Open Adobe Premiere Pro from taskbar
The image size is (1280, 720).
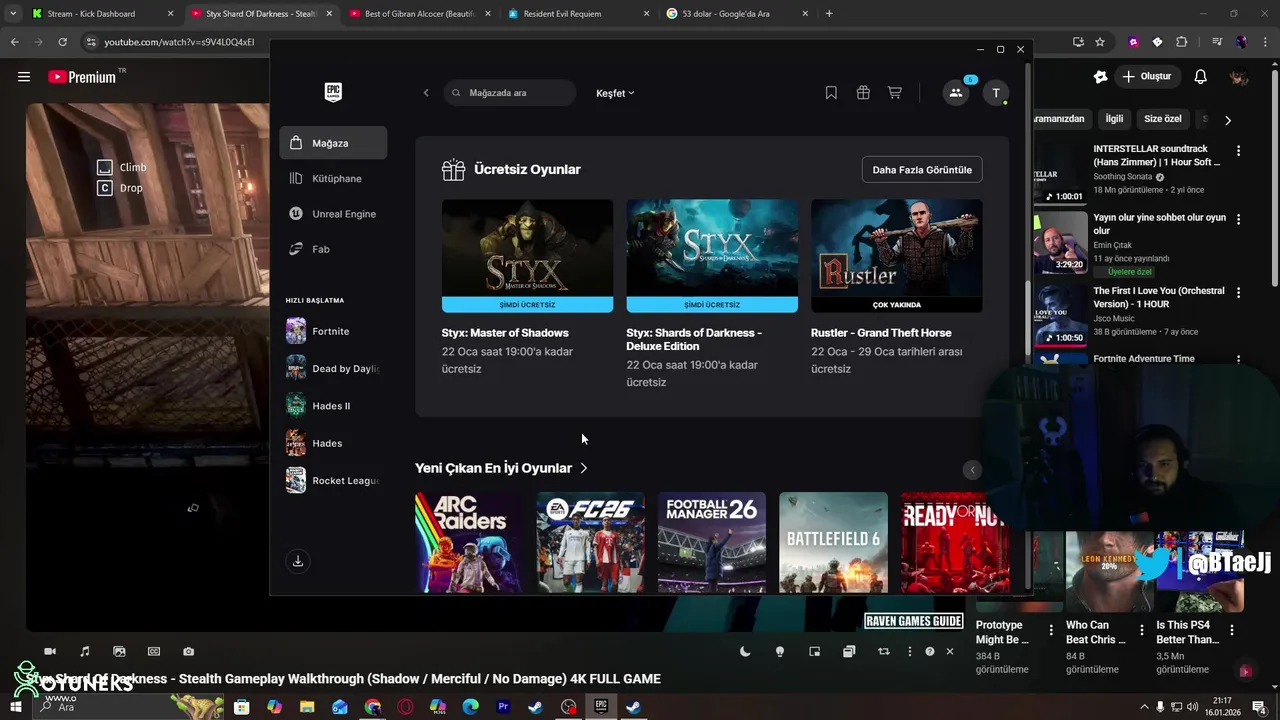click(x=503, y=706)
